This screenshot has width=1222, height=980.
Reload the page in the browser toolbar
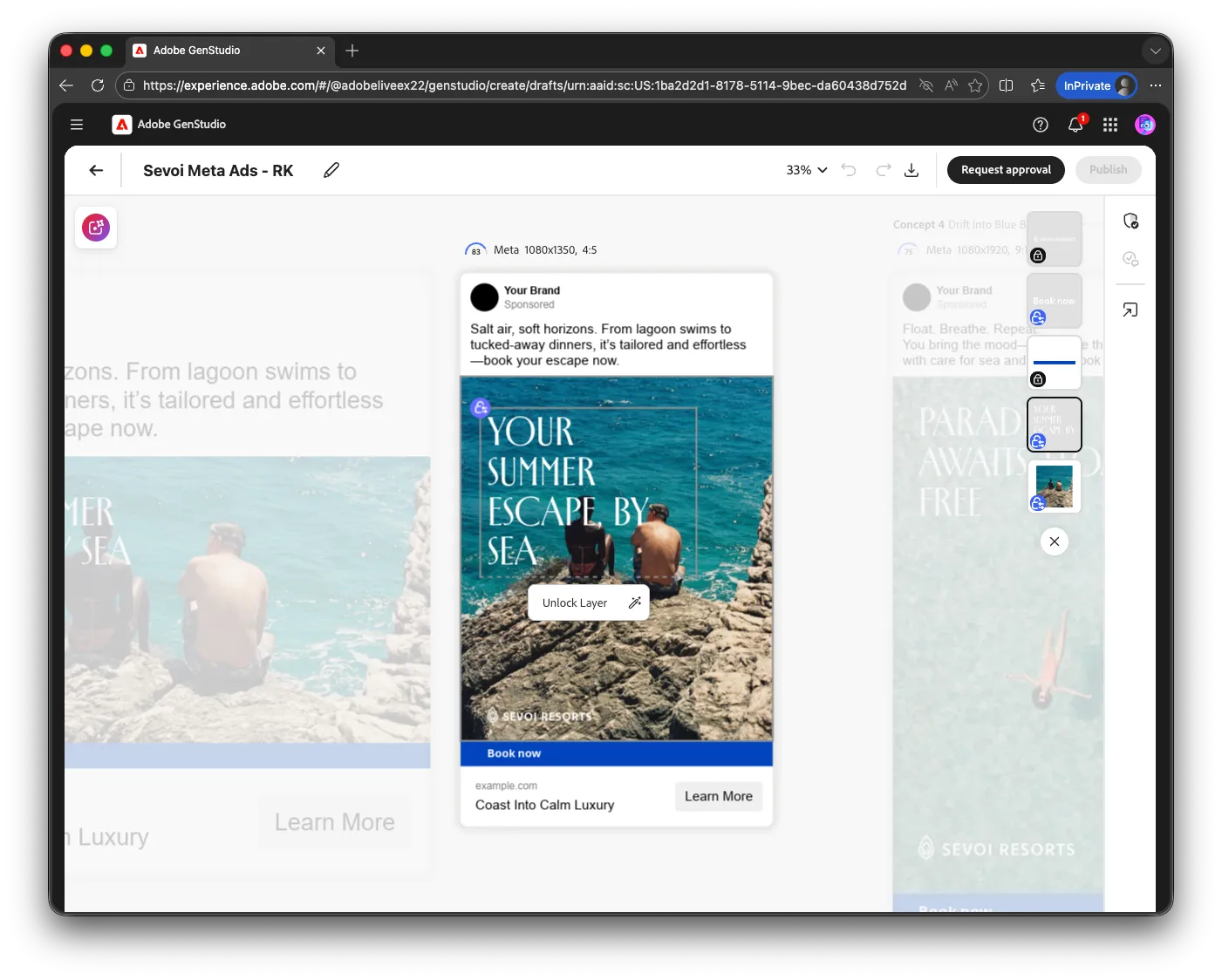tap(98, 85)
